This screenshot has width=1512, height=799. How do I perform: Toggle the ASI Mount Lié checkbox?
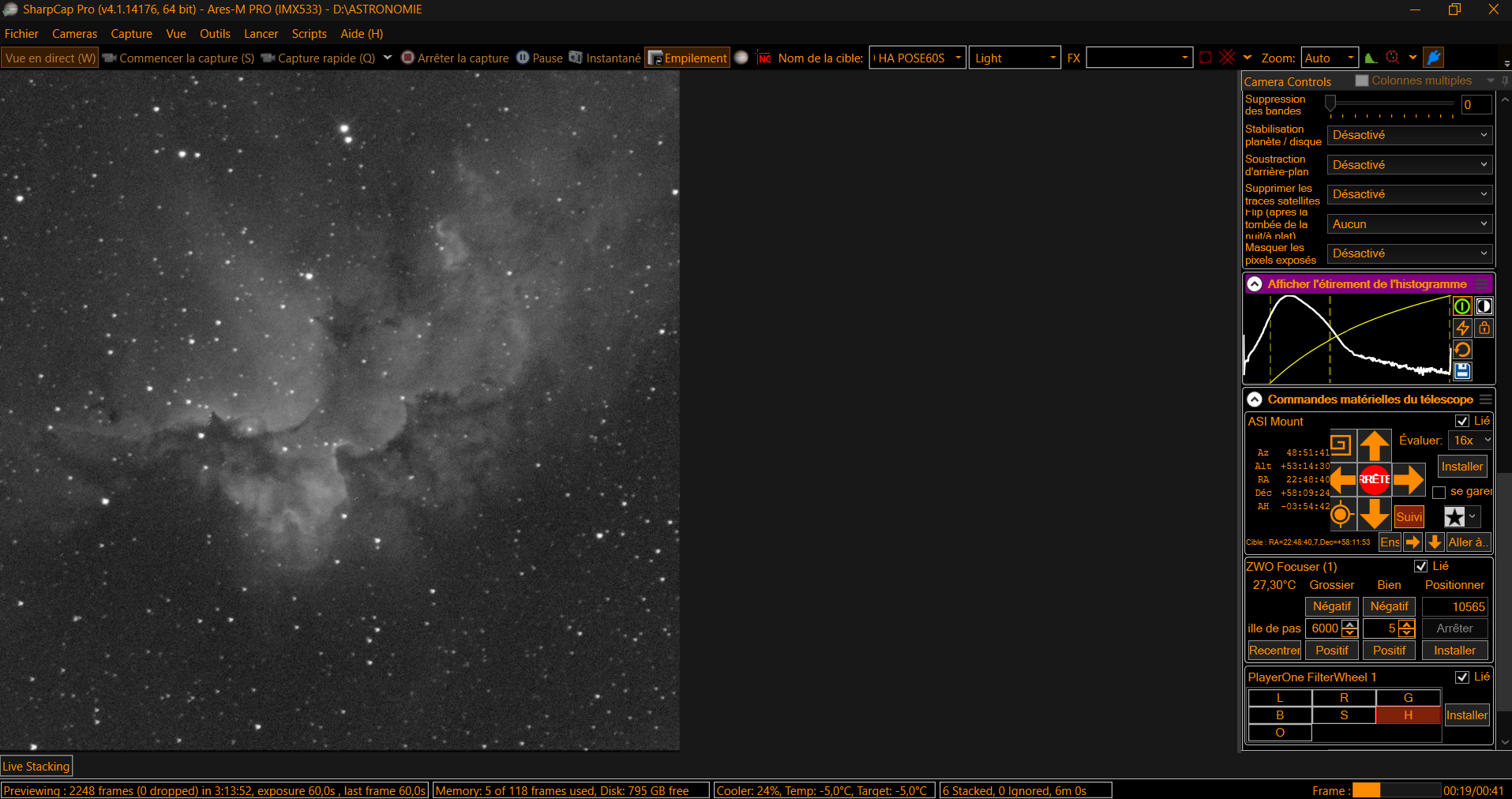click(x=1462, y=422)
